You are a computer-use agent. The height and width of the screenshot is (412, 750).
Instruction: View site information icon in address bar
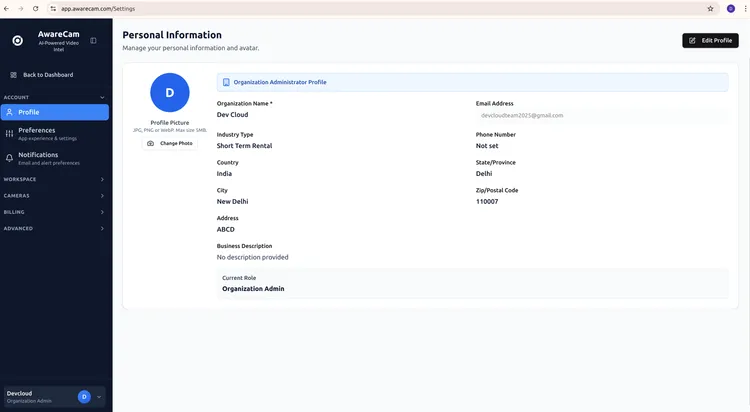(x=53, y=9)
